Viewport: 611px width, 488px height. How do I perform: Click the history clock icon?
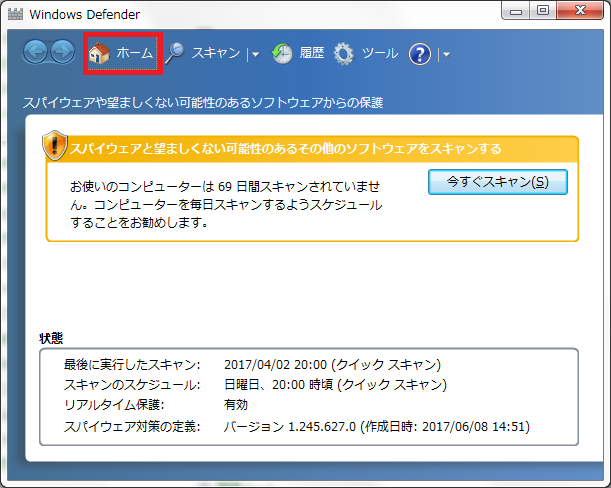pyautogui.click(x=282, y=54)
